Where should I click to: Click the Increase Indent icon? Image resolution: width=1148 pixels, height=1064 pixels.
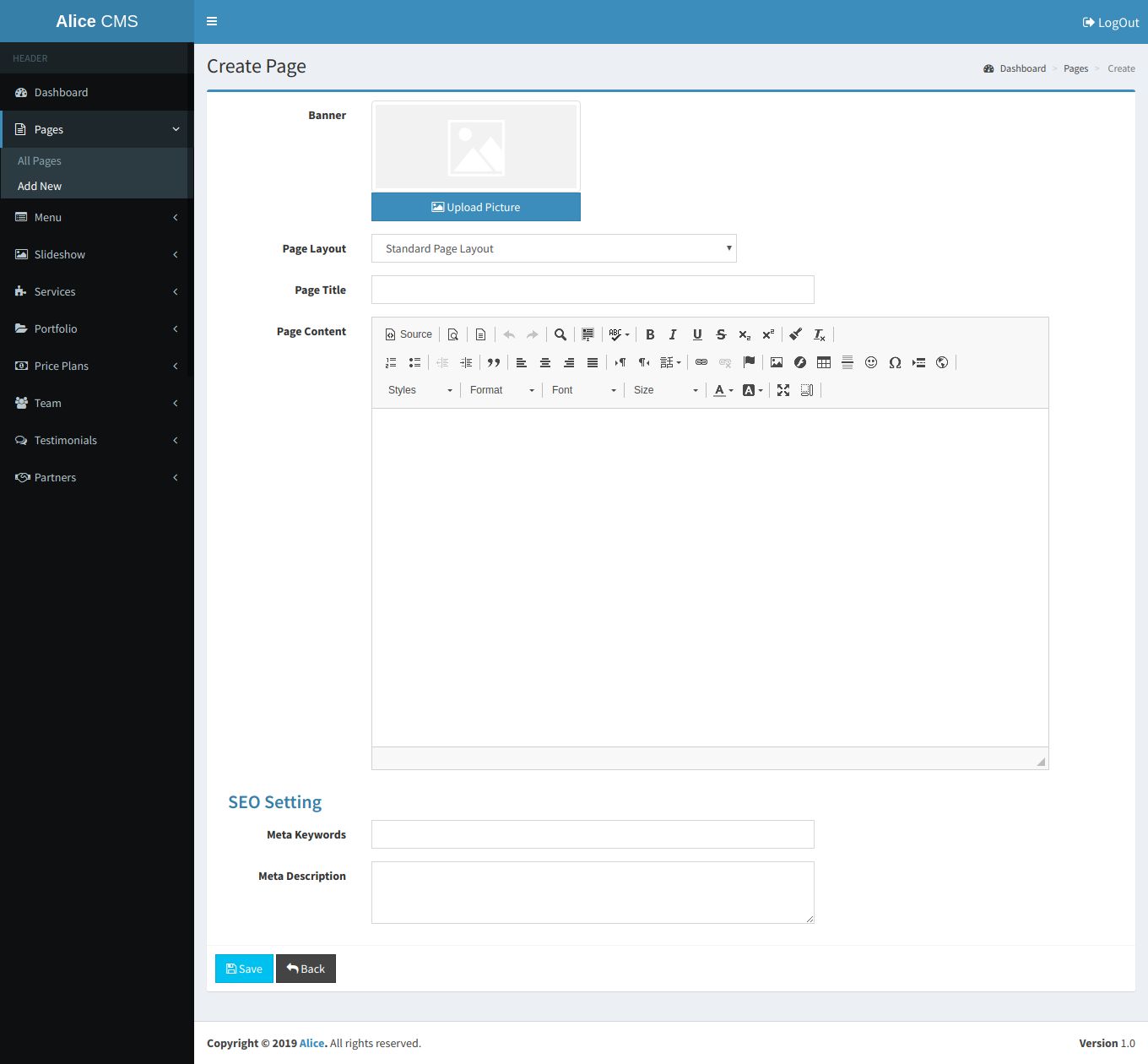[466, 362]
